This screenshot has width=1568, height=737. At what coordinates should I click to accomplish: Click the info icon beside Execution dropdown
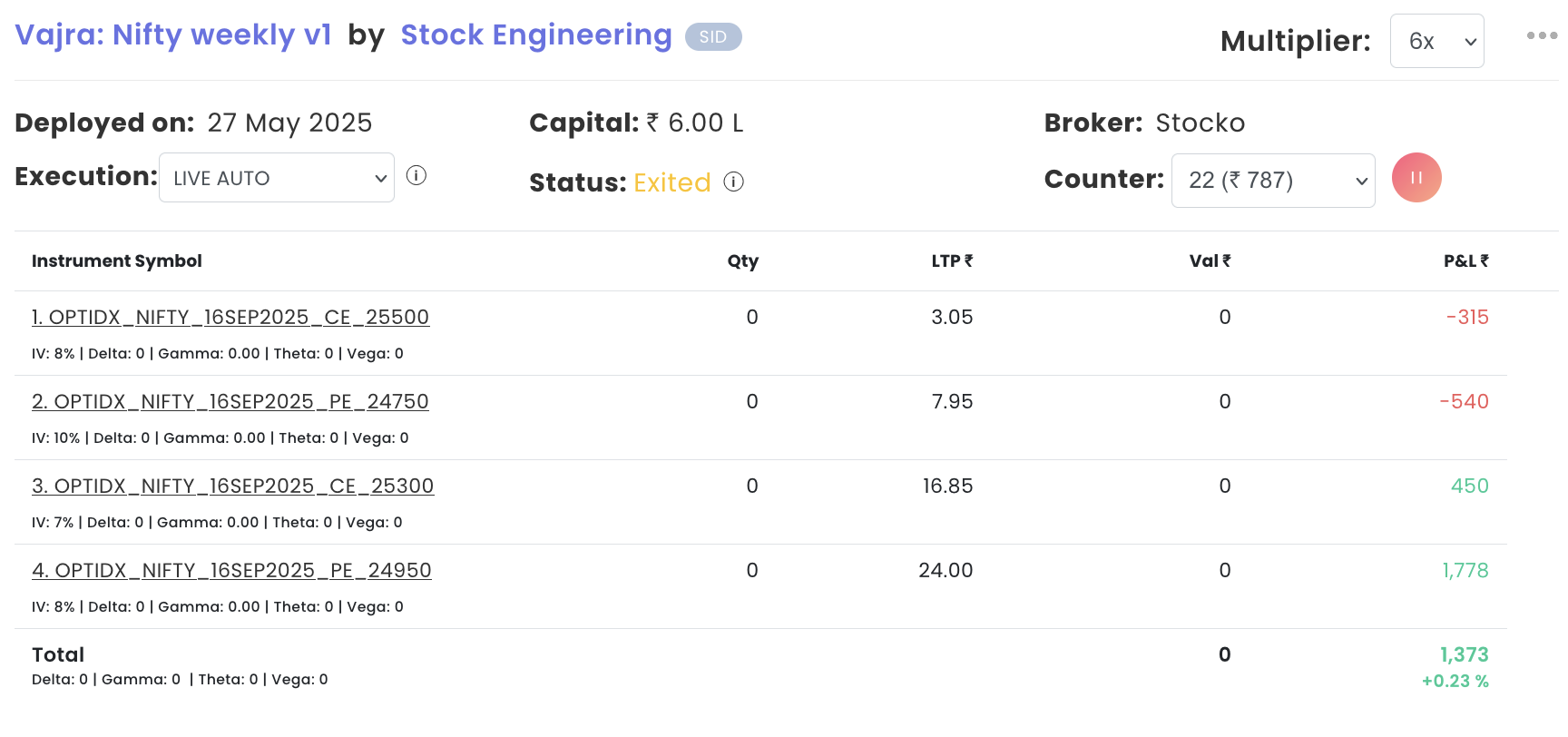pyautogui.click(x=416, y=176)
